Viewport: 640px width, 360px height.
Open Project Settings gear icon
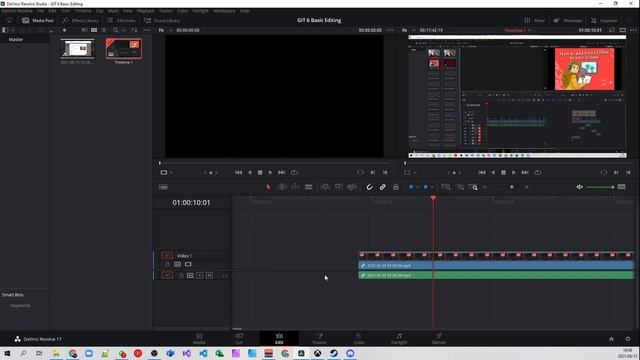click(627, 339)
